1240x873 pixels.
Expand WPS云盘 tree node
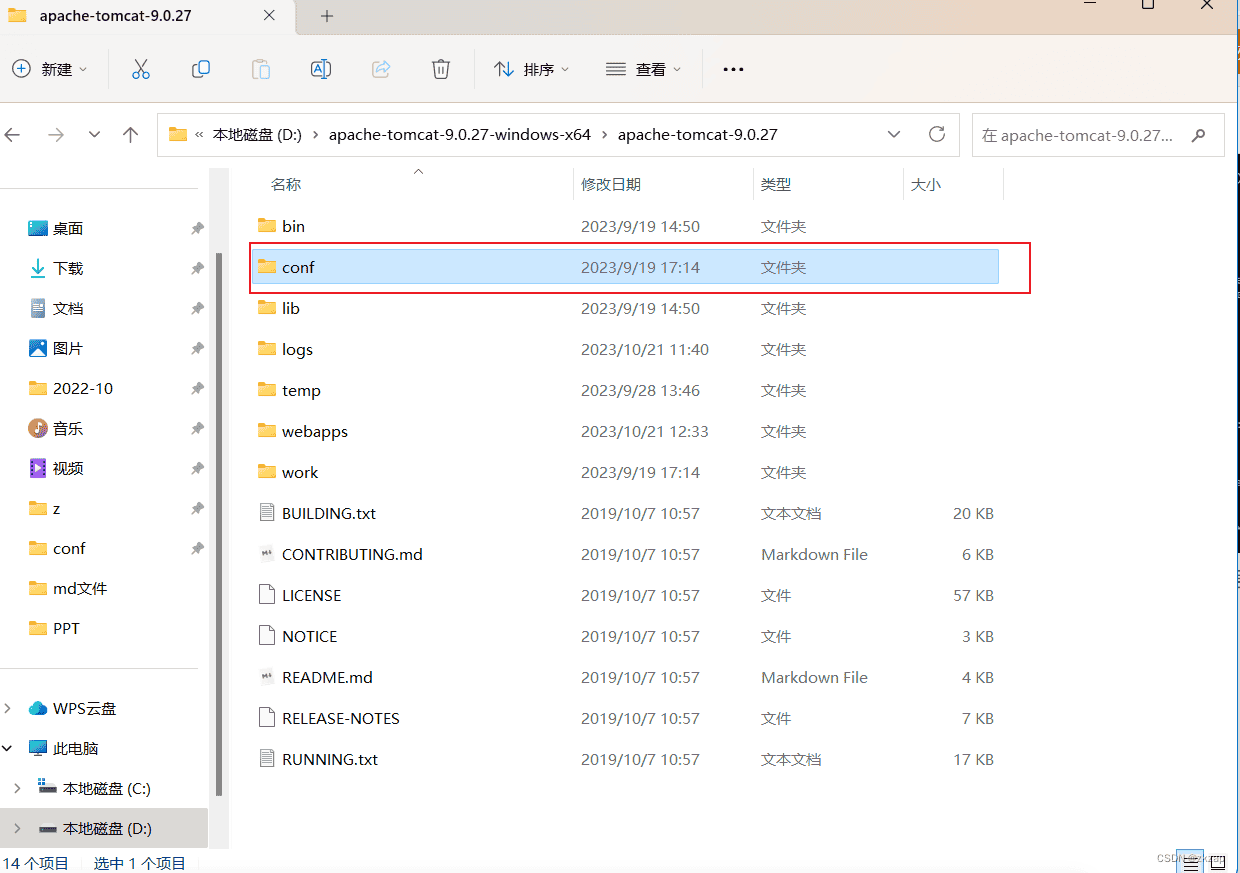(x=8, y=708)
